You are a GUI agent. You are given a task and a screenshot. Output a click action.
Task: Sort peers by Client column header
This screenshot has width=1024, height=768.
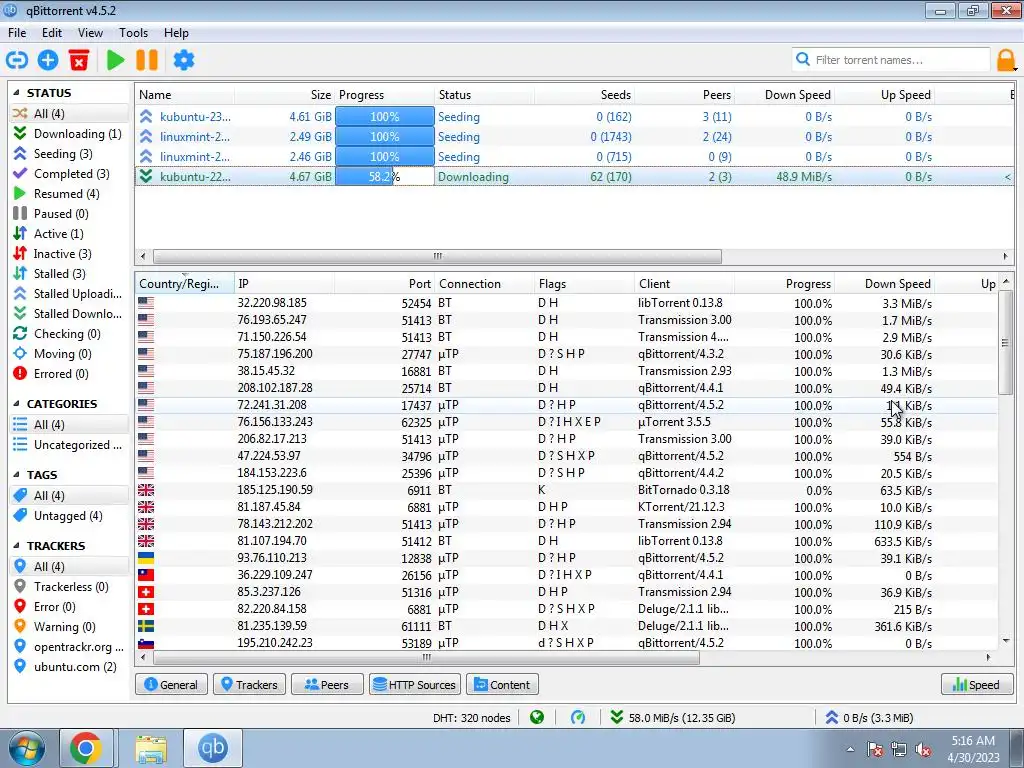(684, 283)
